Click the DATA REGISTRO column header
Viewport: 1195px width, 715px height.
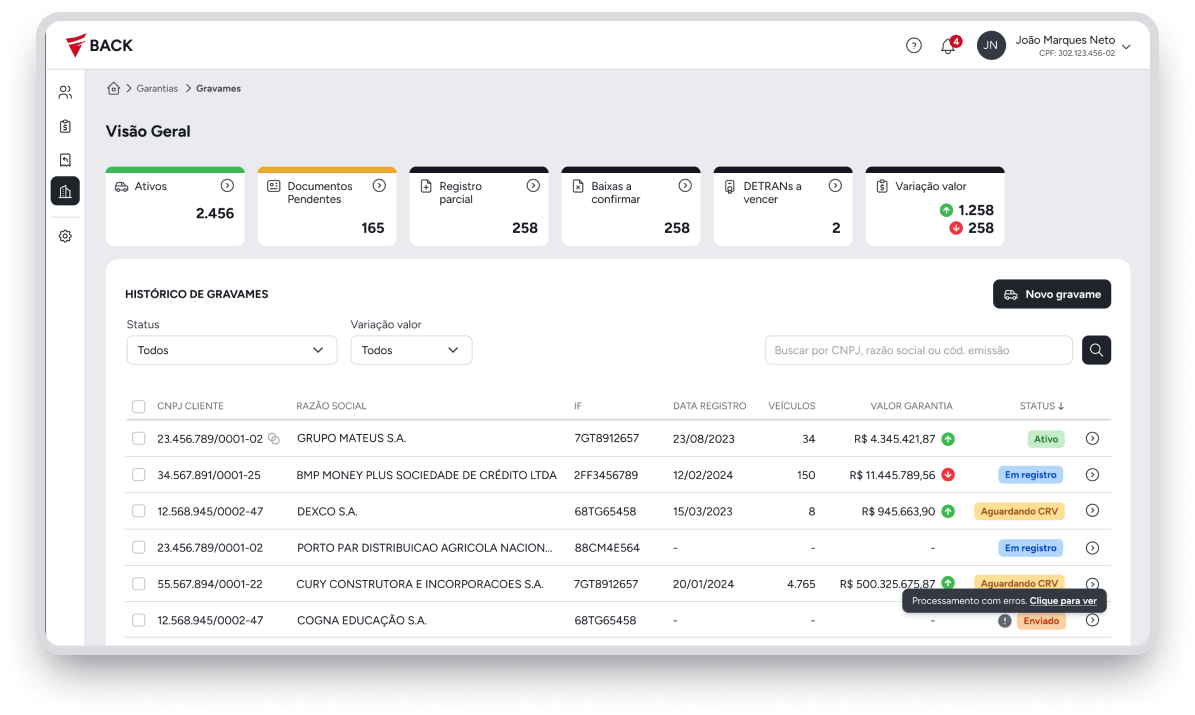point(710,406)
